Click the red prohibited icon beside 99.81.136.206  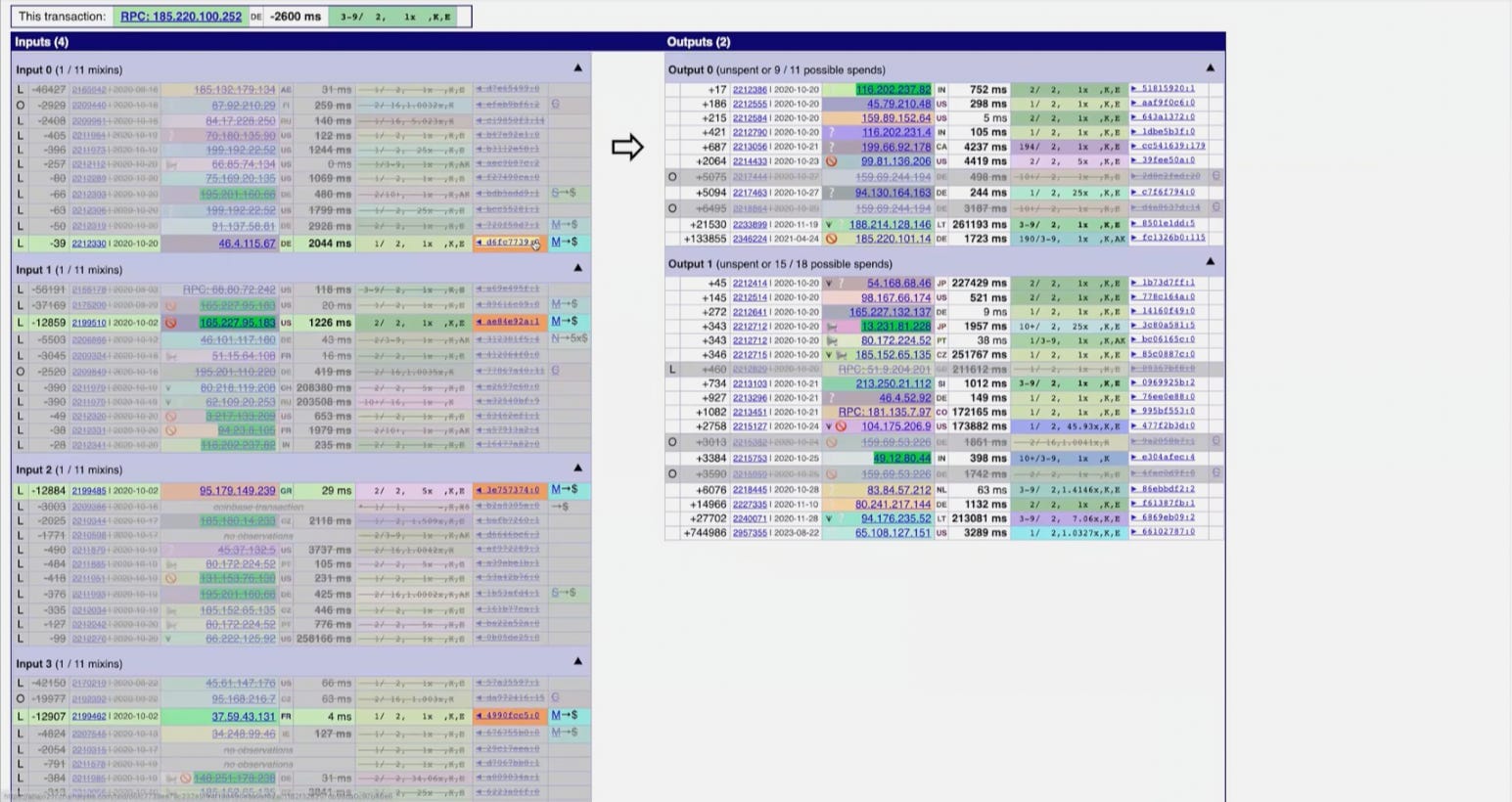[832, 161]
